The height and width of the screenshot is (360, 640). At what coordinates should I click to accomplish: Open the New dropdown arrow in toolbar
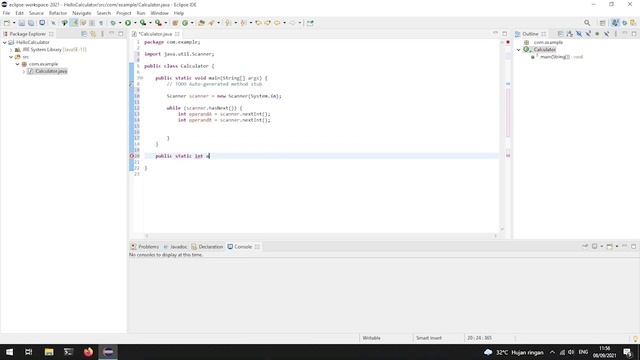coord(14,23)
